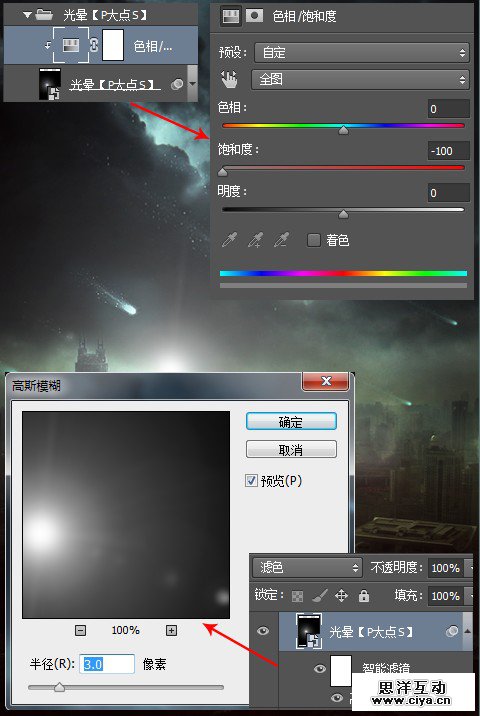Click the 饱和度 saturation slider handle
Image resolution: width=480 pixels, height=716 pixels.
pyautogui.click(x=222, y=172)
